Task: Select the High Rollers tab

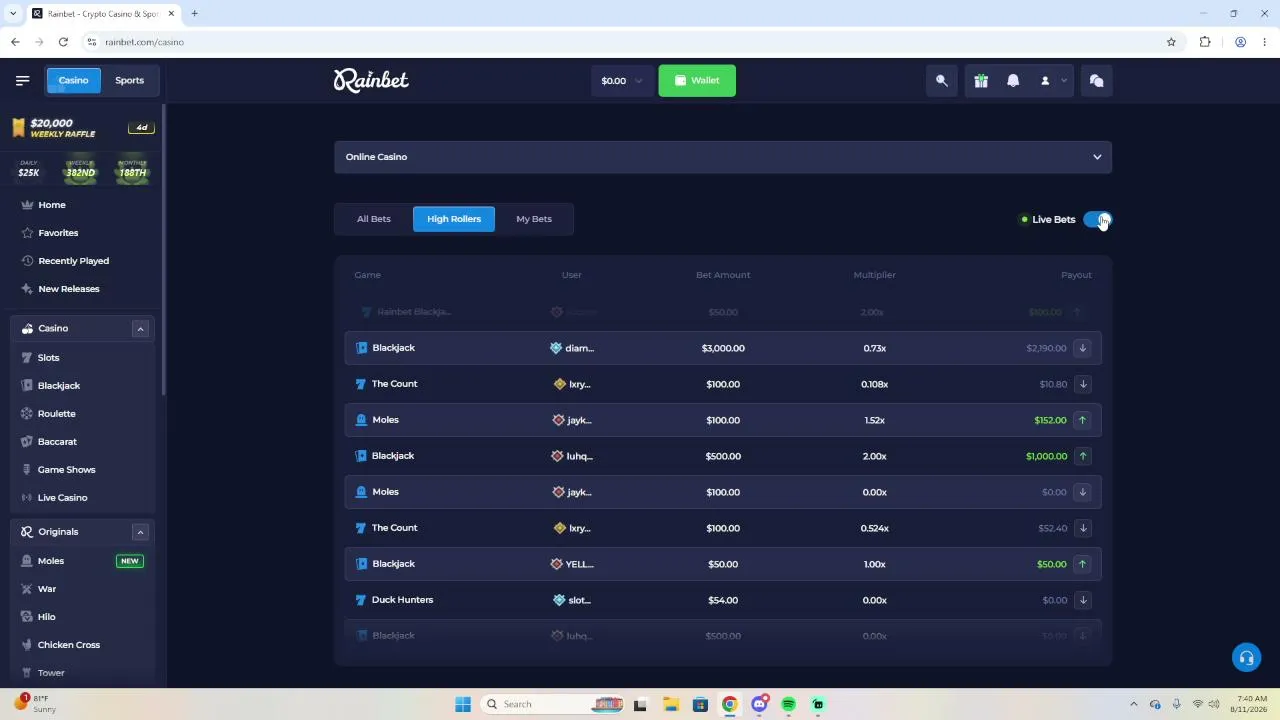Action: click(x=454, y=219)
